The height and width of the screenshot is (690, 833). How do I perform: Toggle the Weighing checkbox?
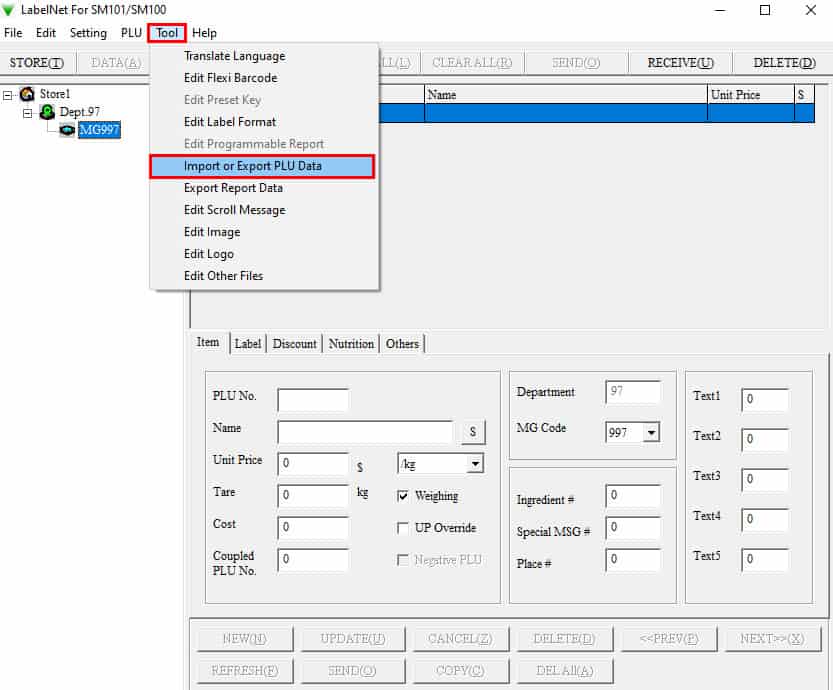[x=403, y=496]
